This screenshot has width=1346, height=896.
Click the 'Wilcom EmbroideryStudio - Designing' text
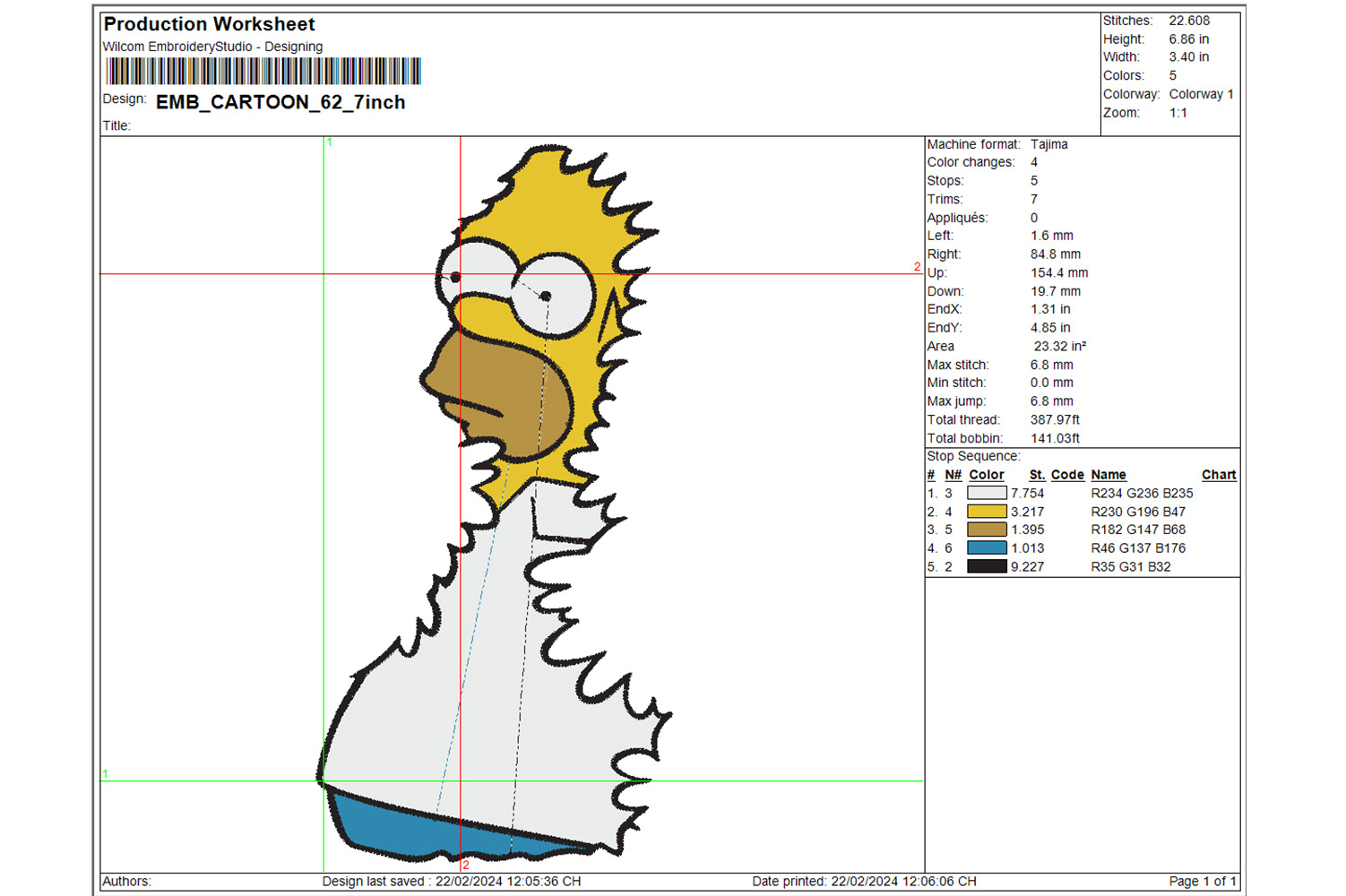[x=213, y=47]
